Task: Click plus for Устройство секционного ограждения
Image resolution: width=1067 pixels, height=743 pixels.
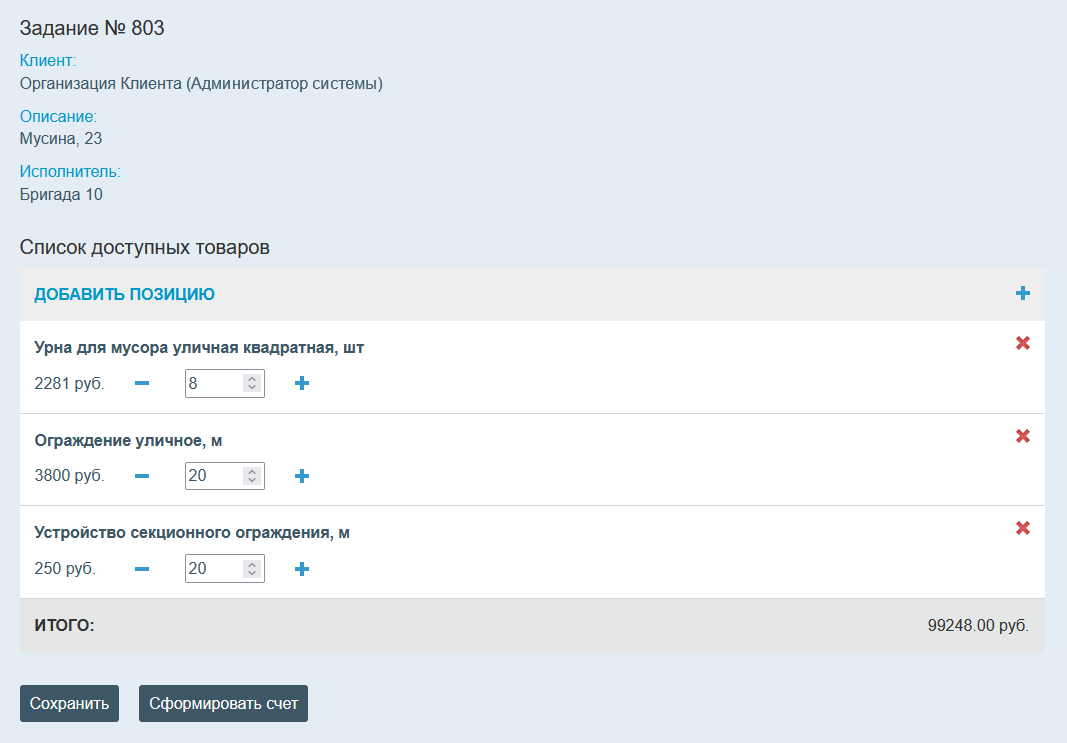Action: pyautogui.click(x=302, y=569)
